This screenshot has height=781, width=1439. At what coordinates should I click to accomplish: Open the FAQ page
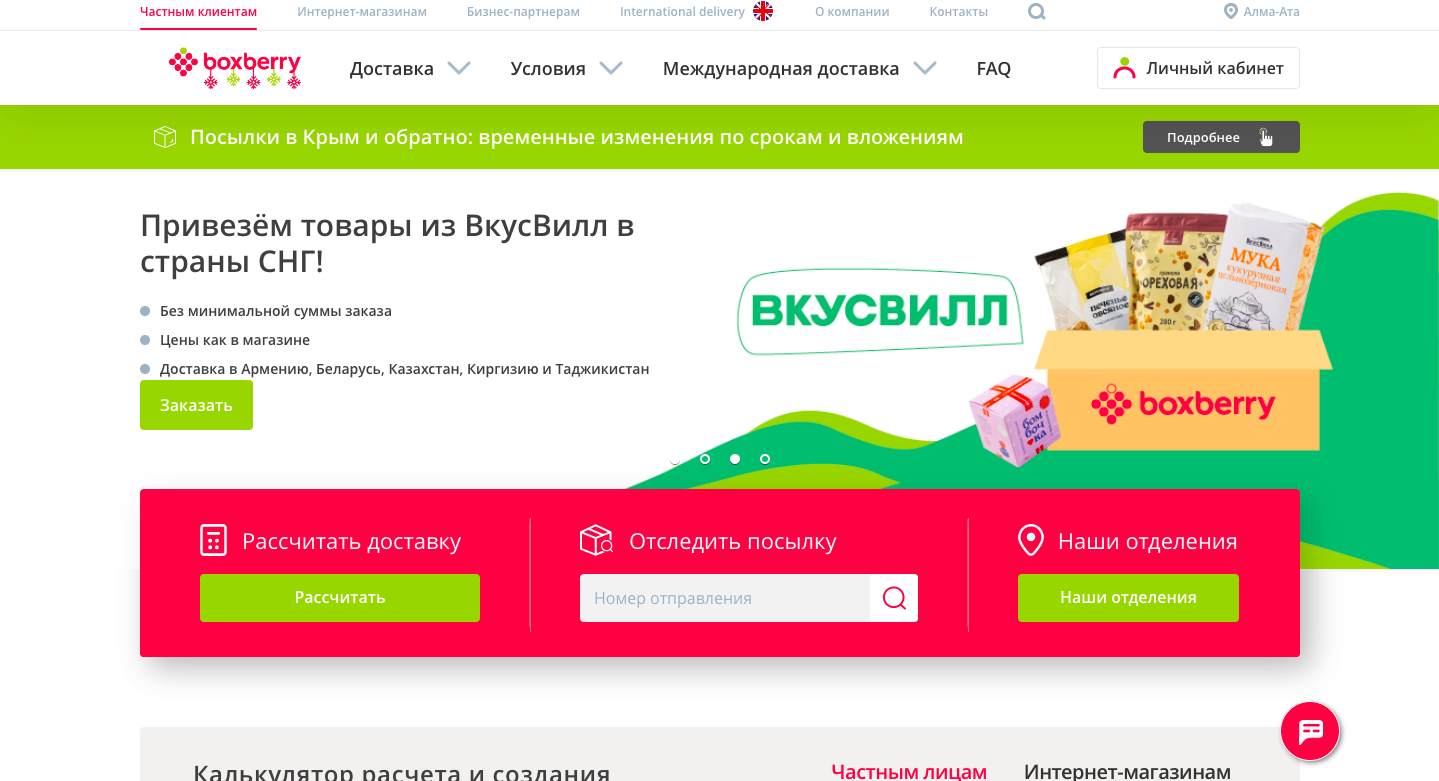click(994, 69)
